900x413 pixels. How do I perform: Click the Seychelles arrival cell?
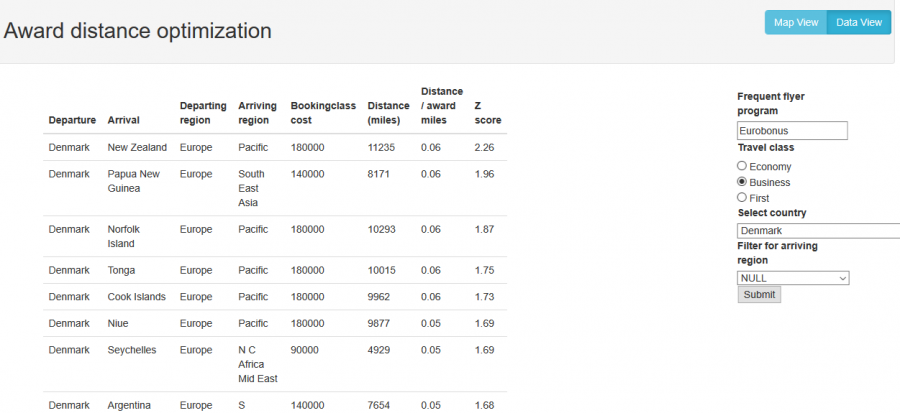[132, 350]
